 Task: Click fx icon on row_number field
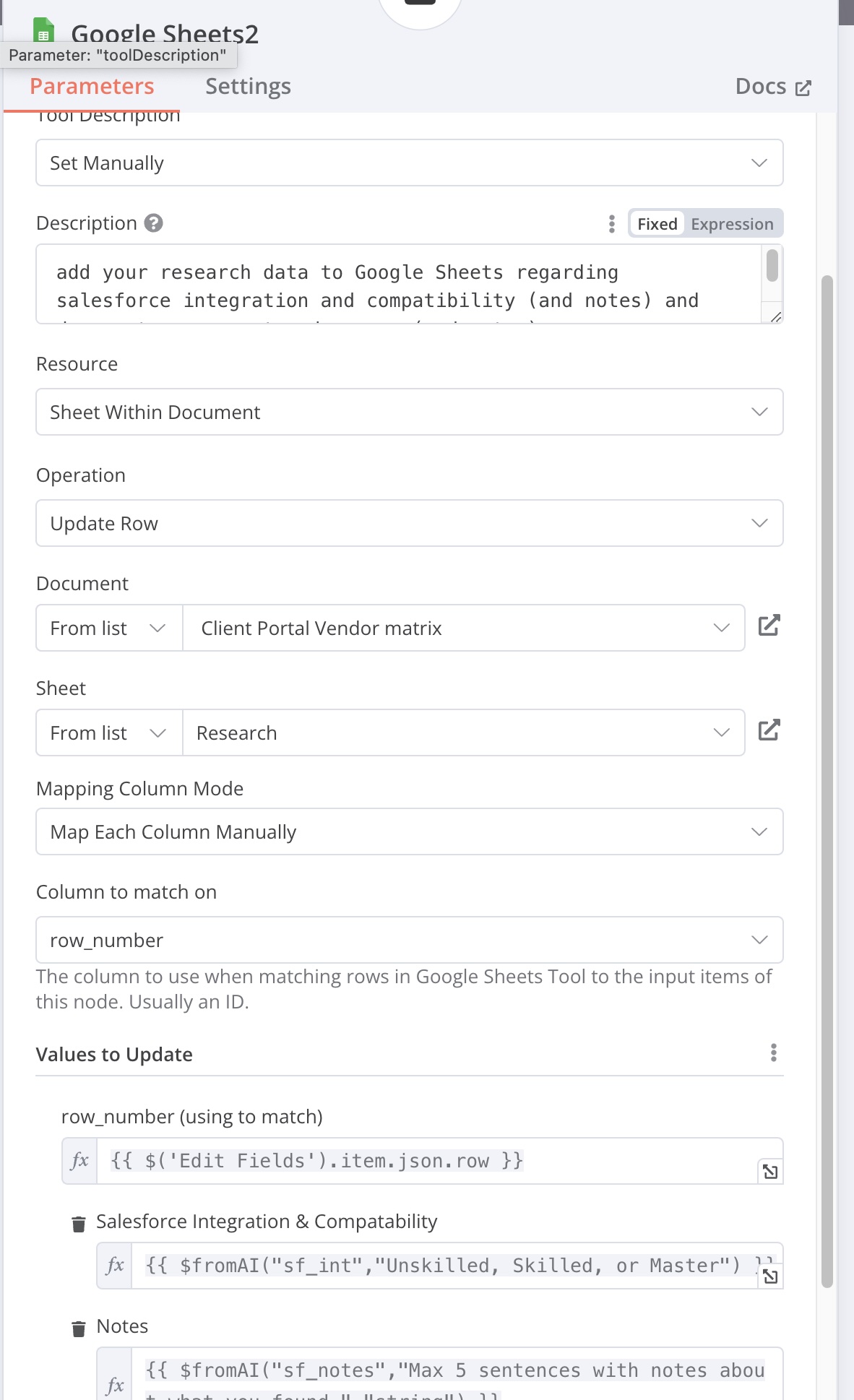[79, 1161]
